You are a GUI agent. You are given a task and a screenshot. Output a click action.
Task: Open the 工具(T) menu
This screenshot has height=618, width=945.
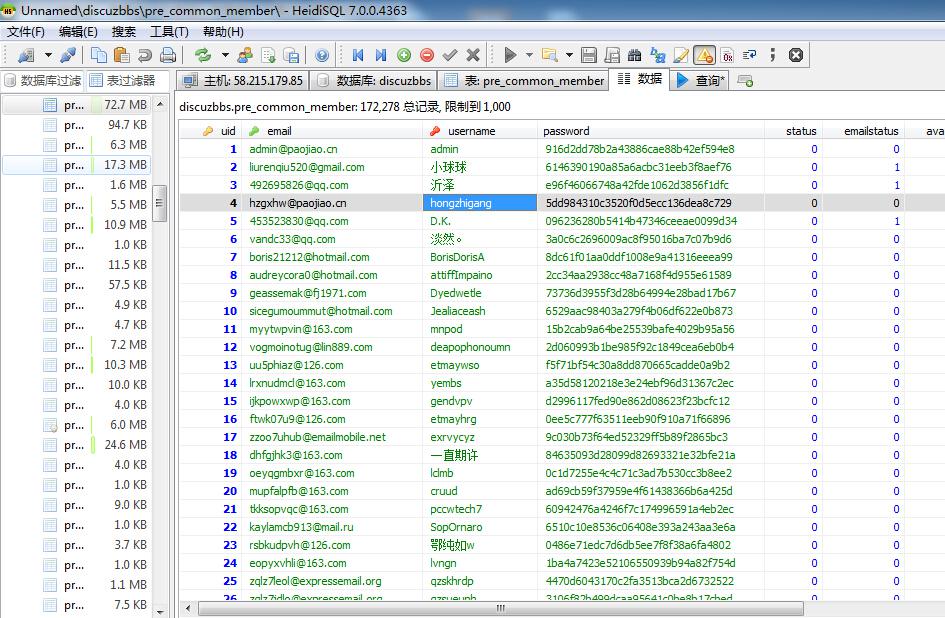click(169, 32)
